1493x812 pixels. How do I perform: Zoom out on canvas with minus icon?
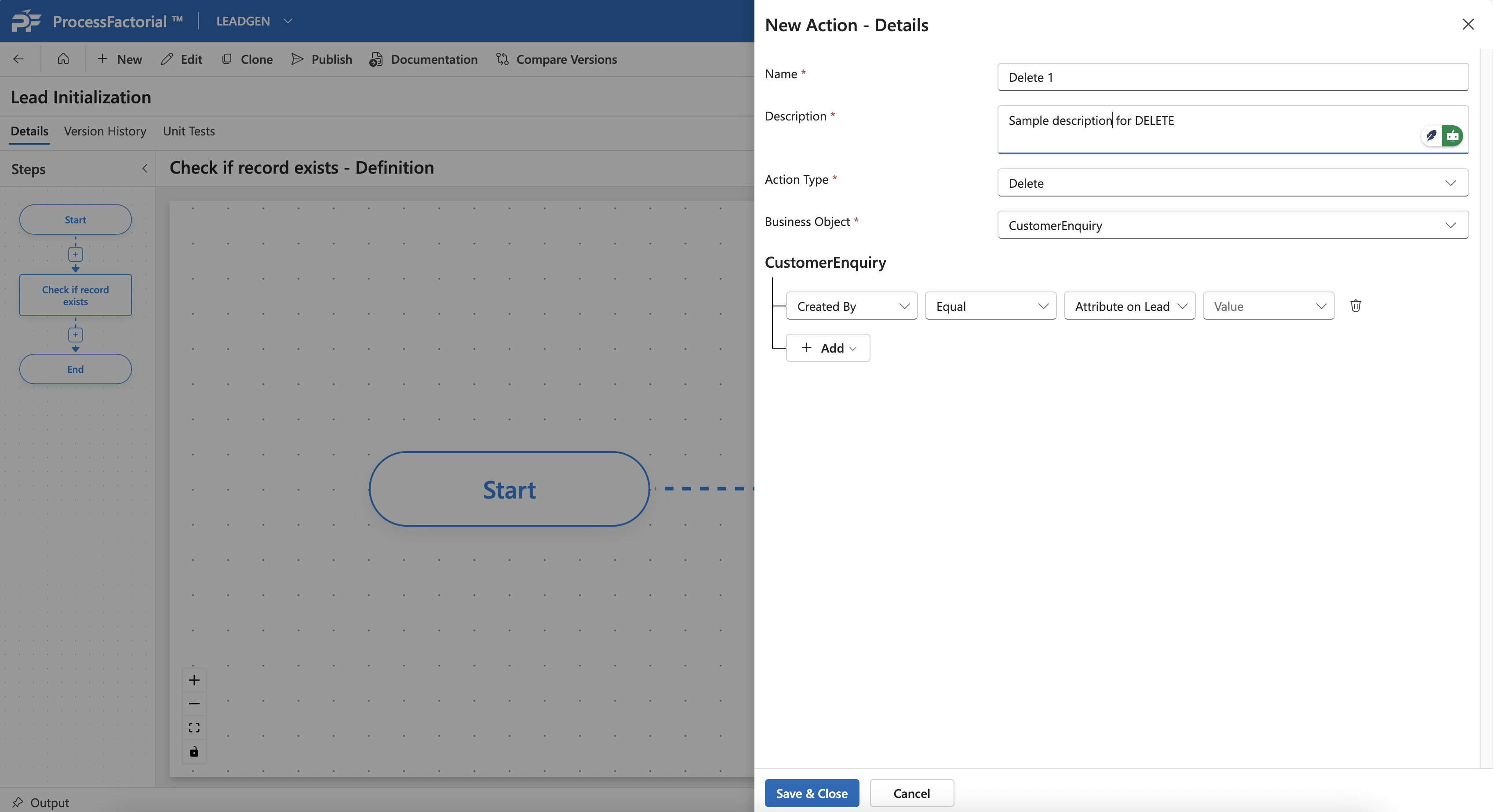coord(194,703)
